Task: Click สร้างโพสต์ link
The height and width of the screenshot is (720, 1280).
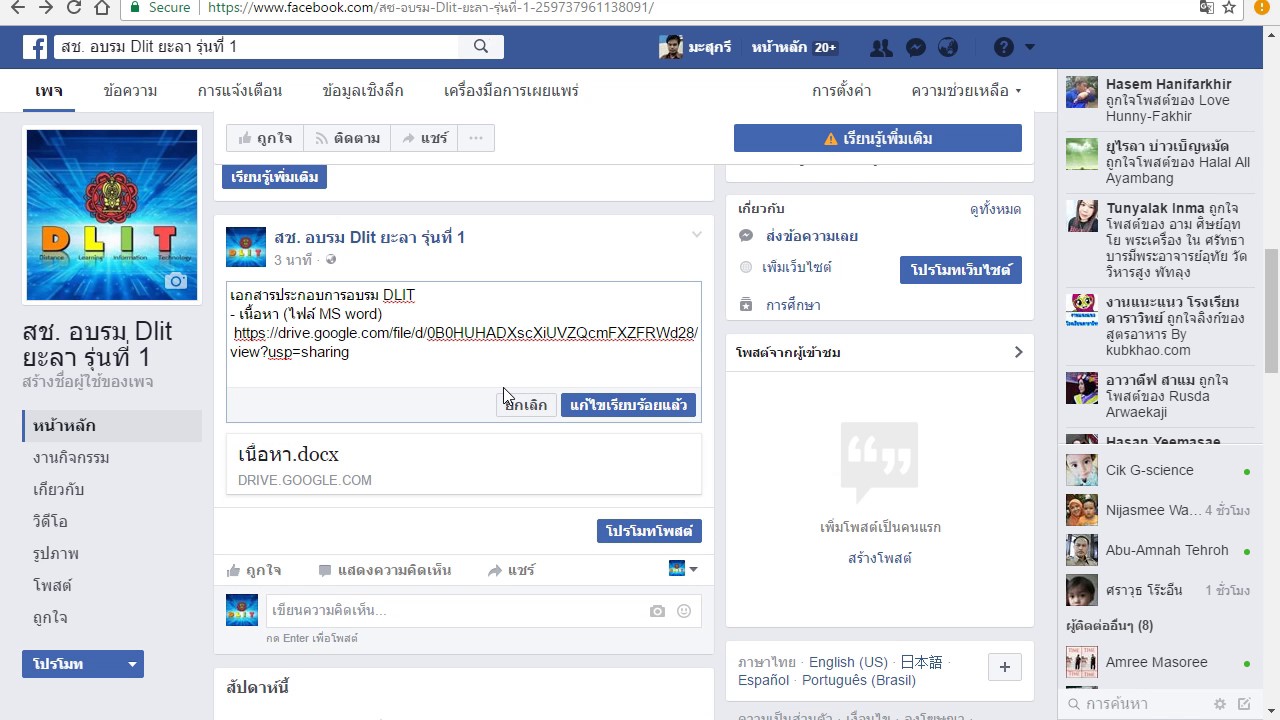Action: pos(880,558)
